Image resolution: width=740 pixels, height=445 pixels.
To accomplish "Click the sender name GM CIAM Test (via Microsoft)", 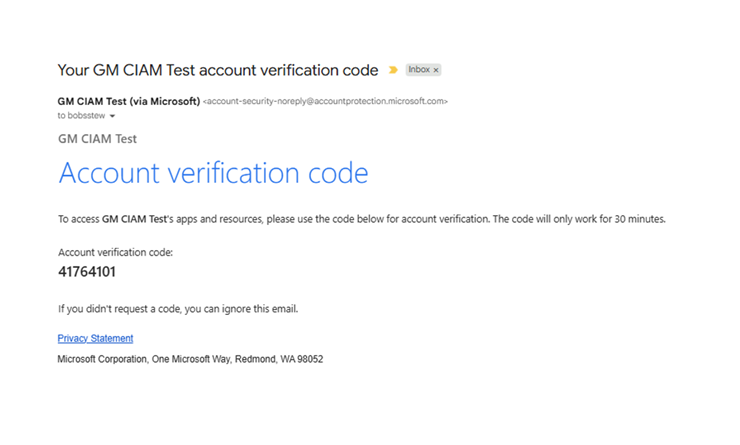I will [x=128, y=101].
